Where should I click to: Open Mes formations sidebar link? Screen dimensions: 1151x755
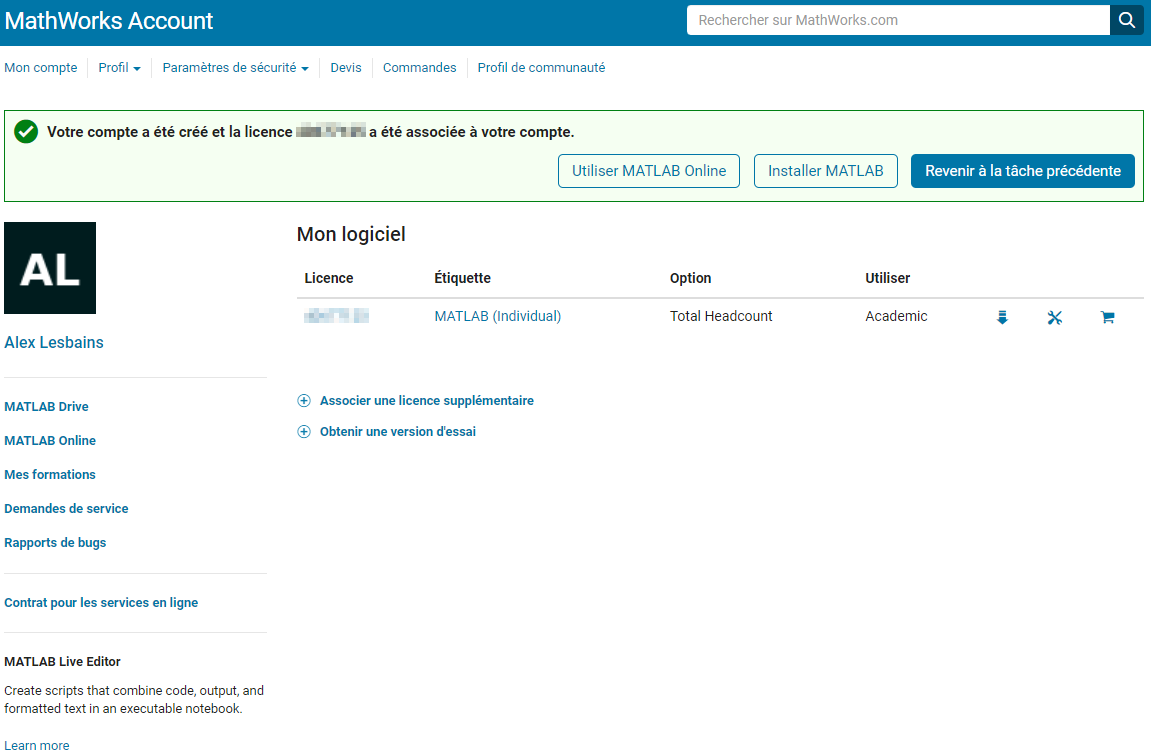(x=50, y=475)
